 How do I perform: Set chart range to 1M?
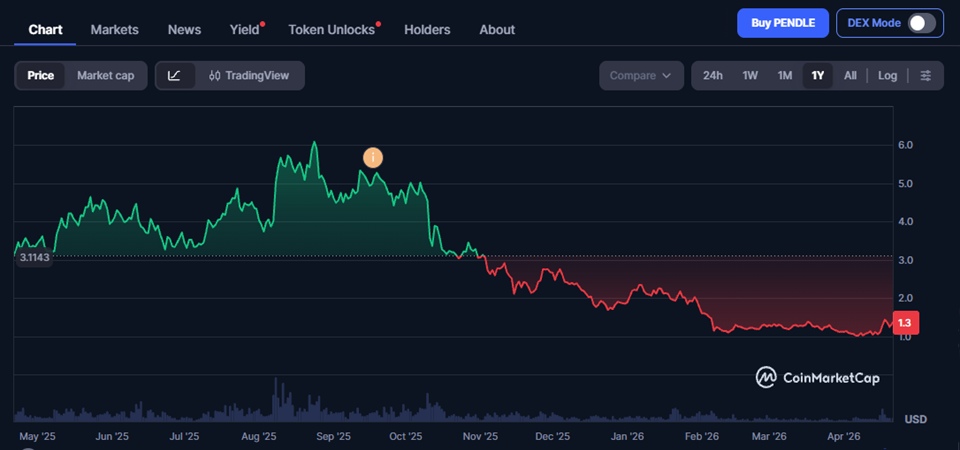[x=784, y=76]
